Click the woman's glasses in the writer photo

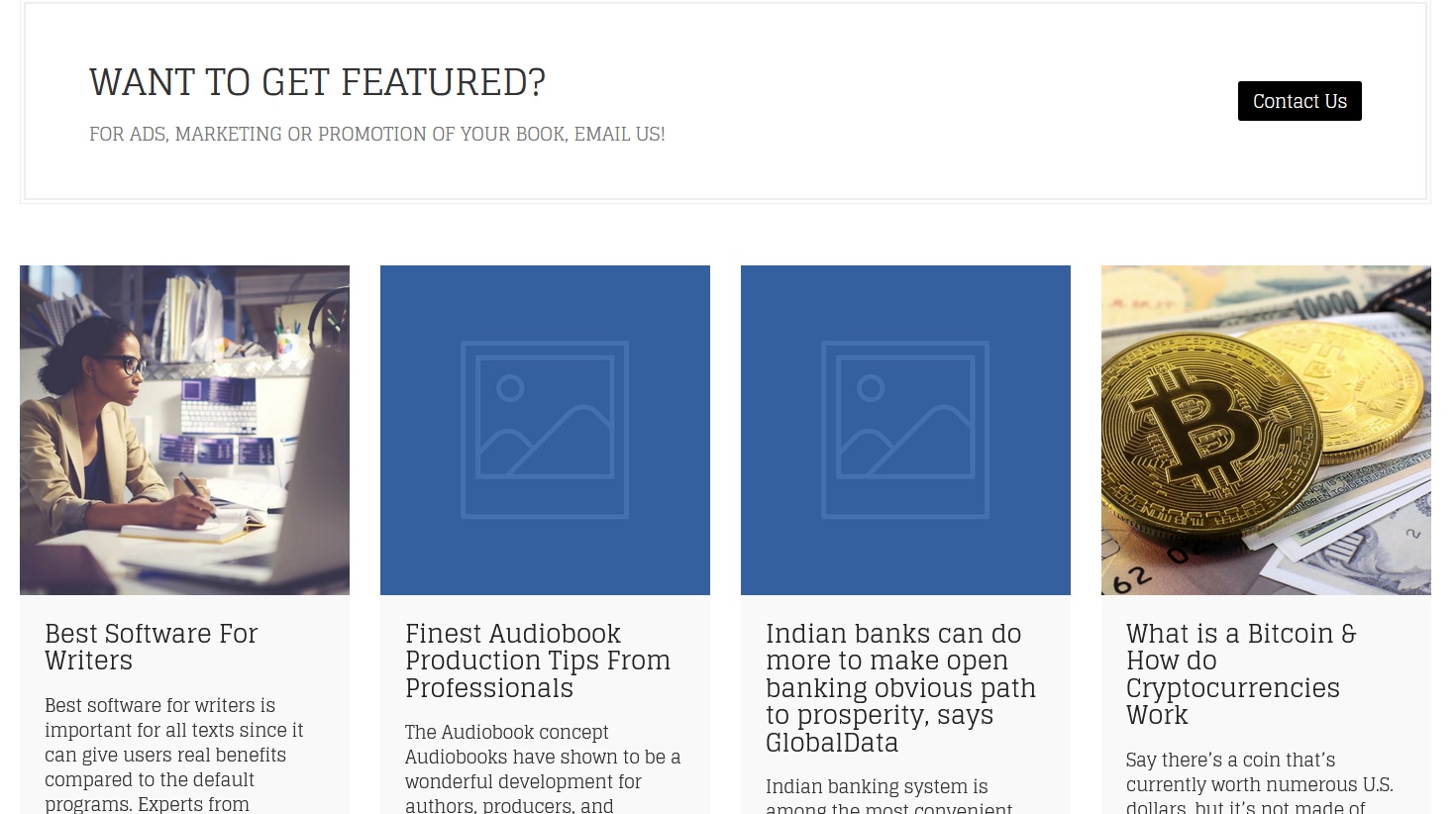126,364
